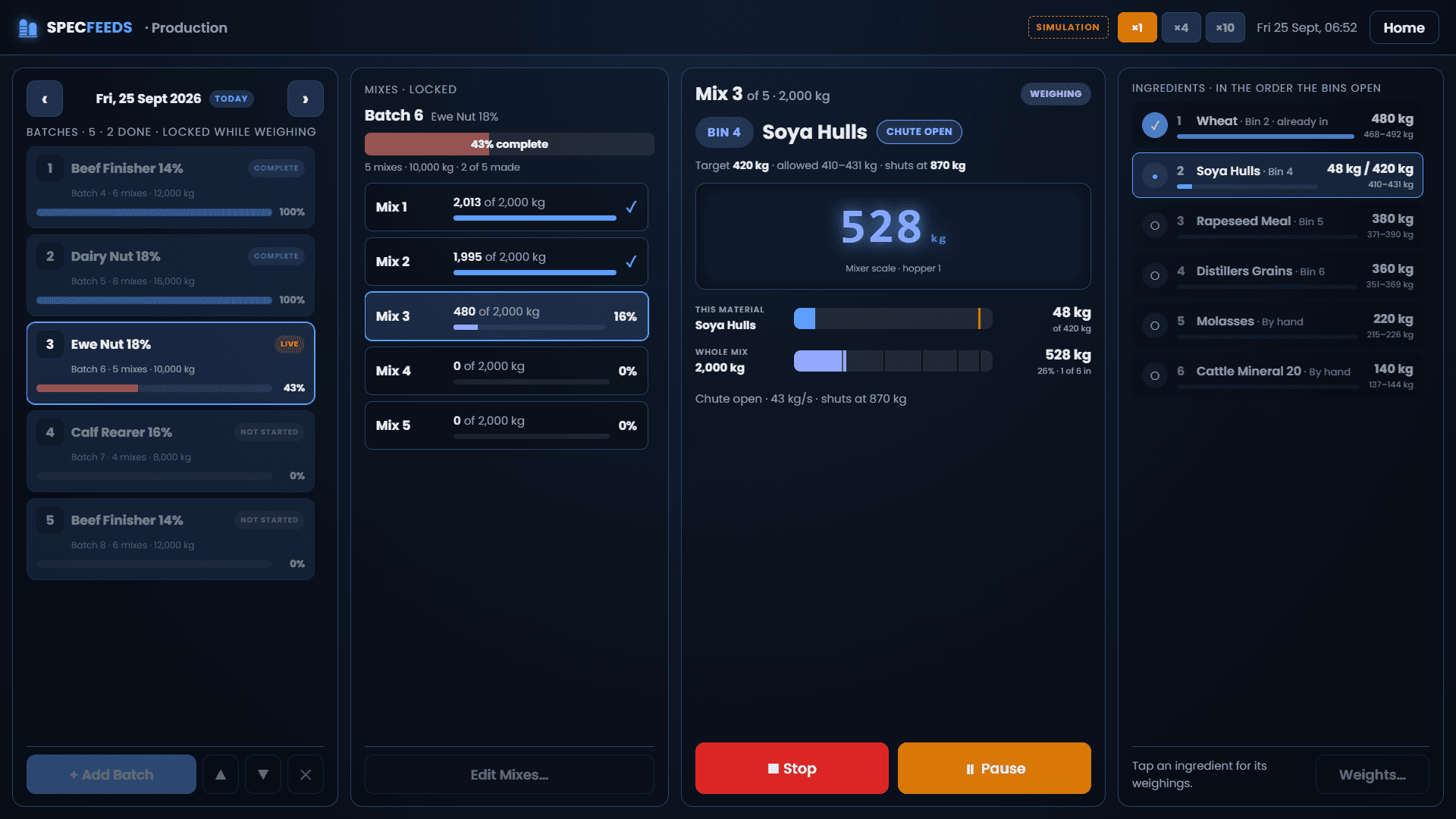Viewport: 1456px width, 819px height.
Task: Click the Distillers Grains status circle
Action: click(1155, 275)
